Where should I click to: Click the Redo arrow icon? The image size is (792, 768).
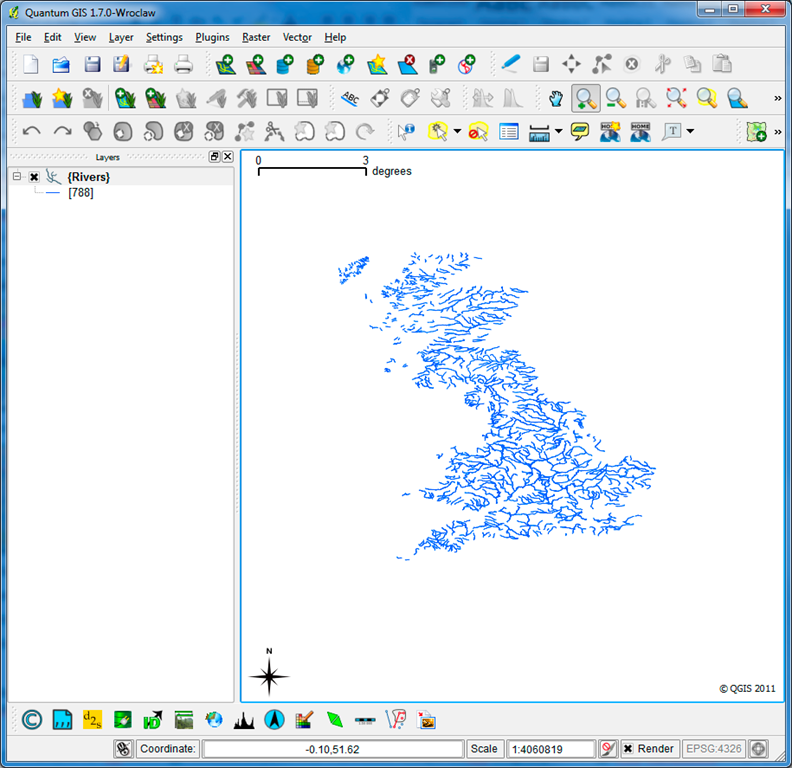click(x=63, y=132)
